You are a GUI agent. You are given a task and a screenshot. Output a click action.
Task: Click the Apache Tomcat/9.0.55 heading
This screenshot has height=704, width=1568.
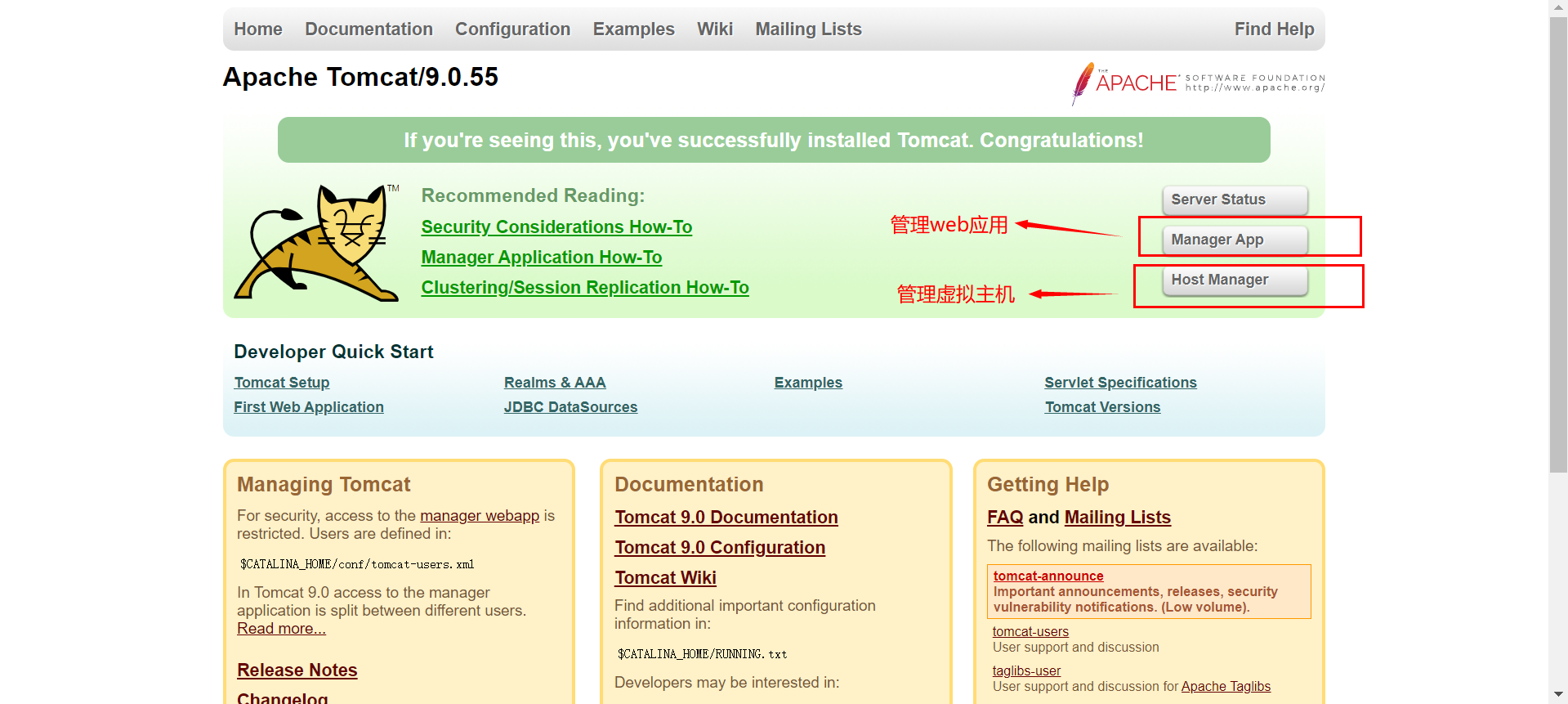coord(360,78)
